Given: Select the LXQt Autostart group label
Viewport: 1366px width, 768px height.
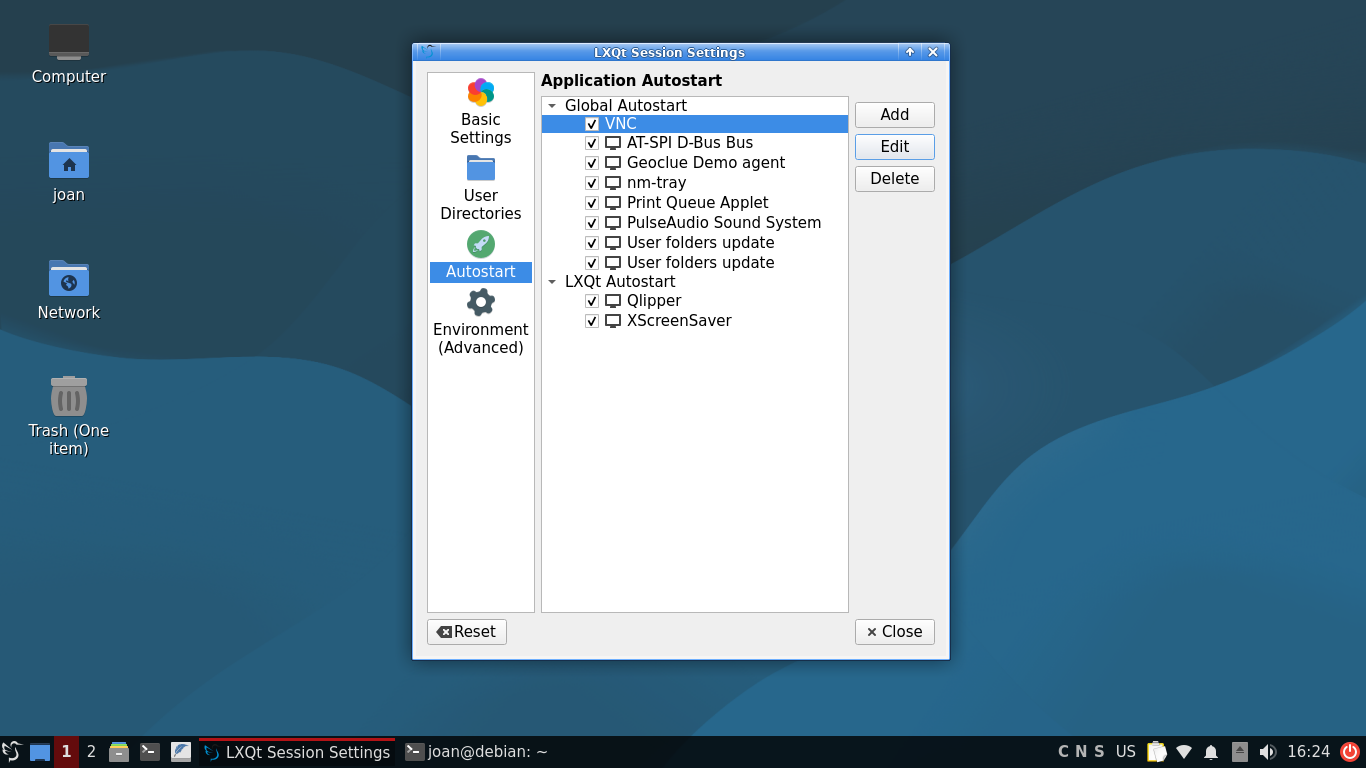Looking at the screenshot, I should 620,281.
